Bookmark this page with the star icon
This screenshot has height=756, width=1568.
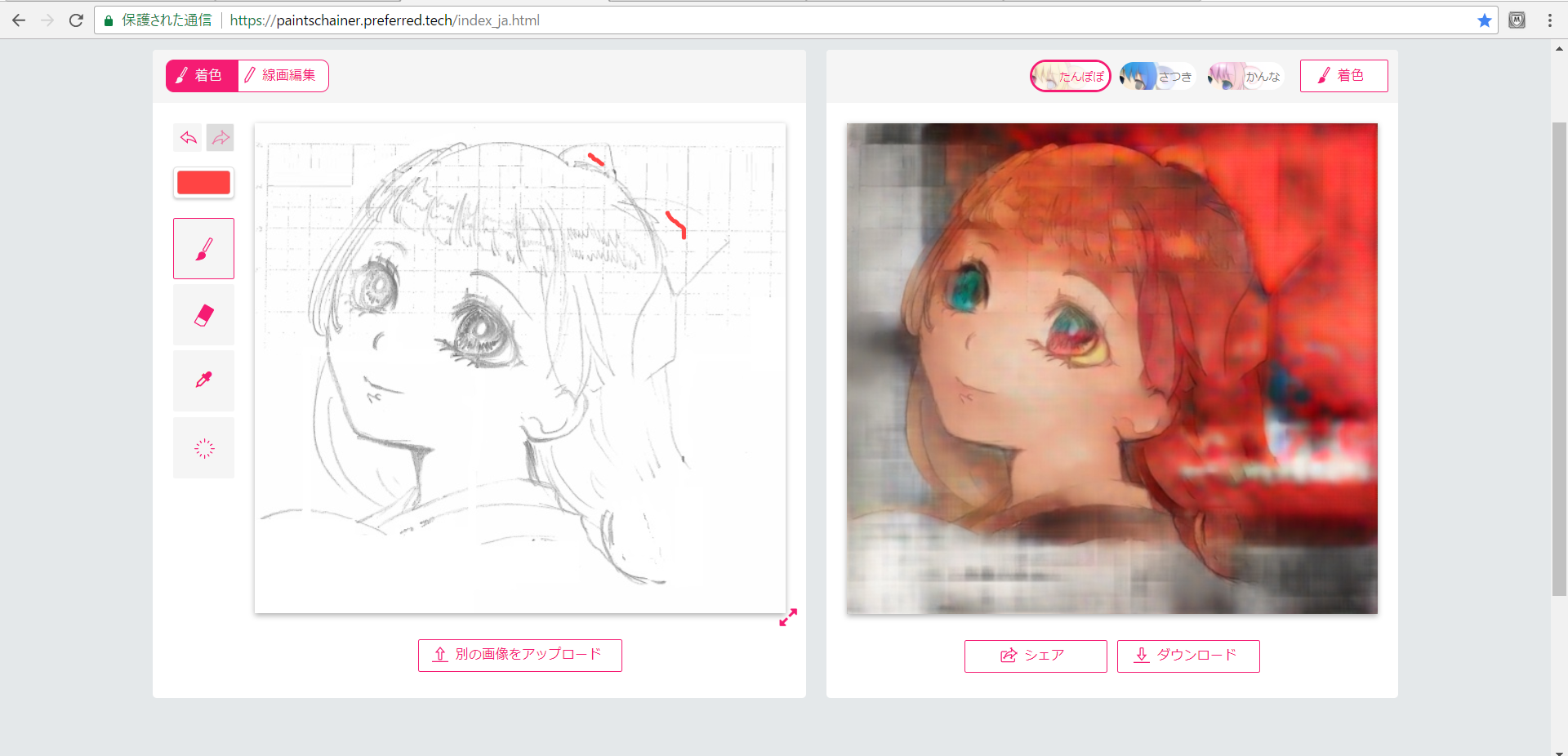1484,20
